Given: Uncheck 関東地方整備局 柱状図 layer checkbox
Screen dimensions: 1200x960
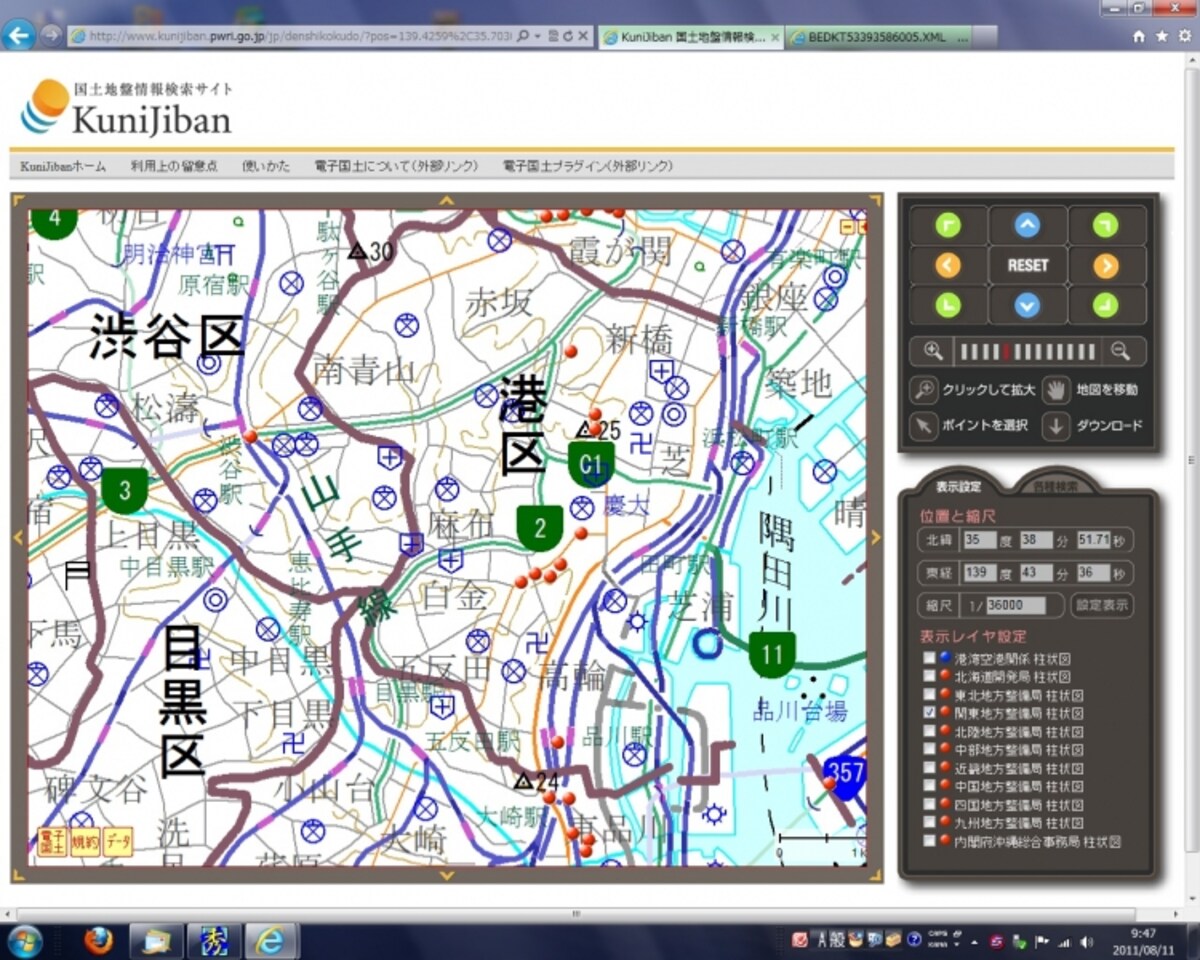Looking at the screenshot, I should coord(930,713).
